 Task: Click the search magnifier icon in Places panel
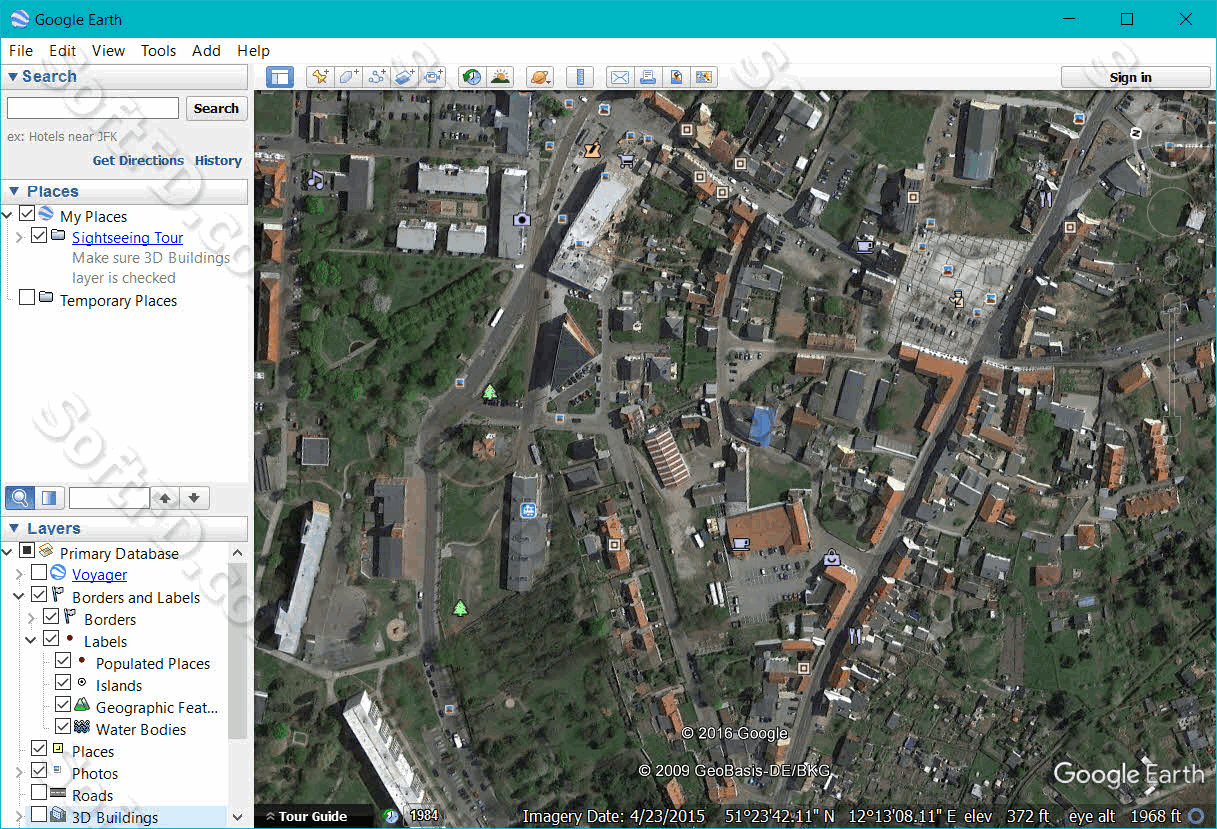(x=19, y=497)
